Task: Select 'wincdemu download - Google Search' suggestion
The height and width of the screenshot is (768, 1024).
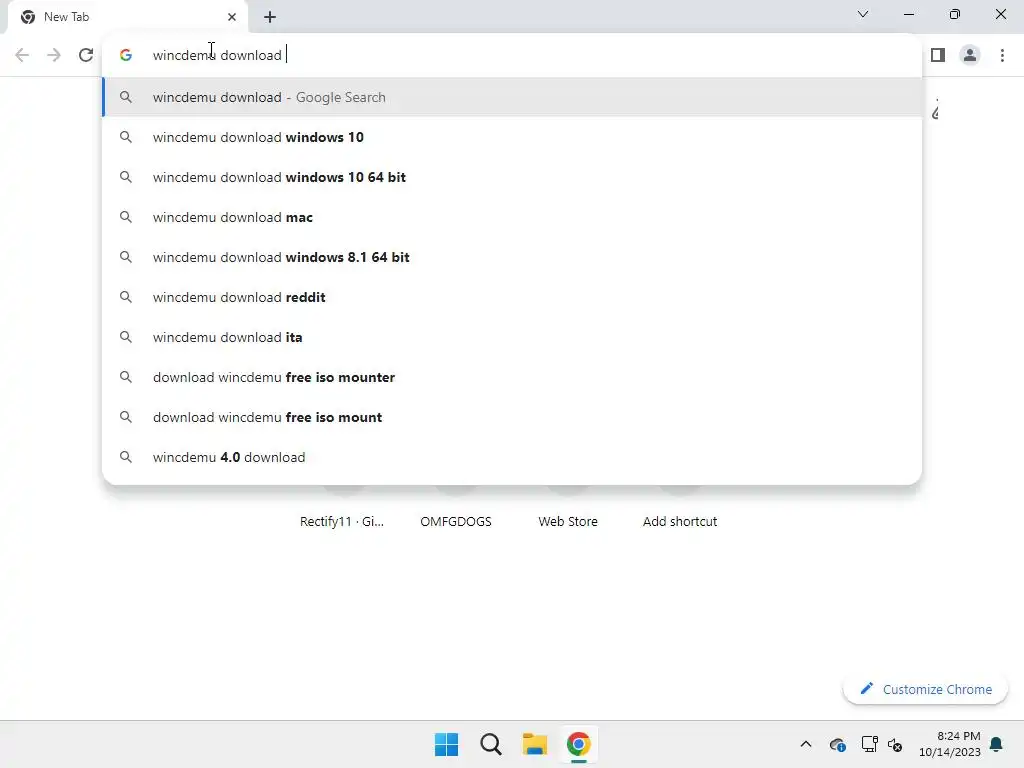Action: (x=512, y=97)
